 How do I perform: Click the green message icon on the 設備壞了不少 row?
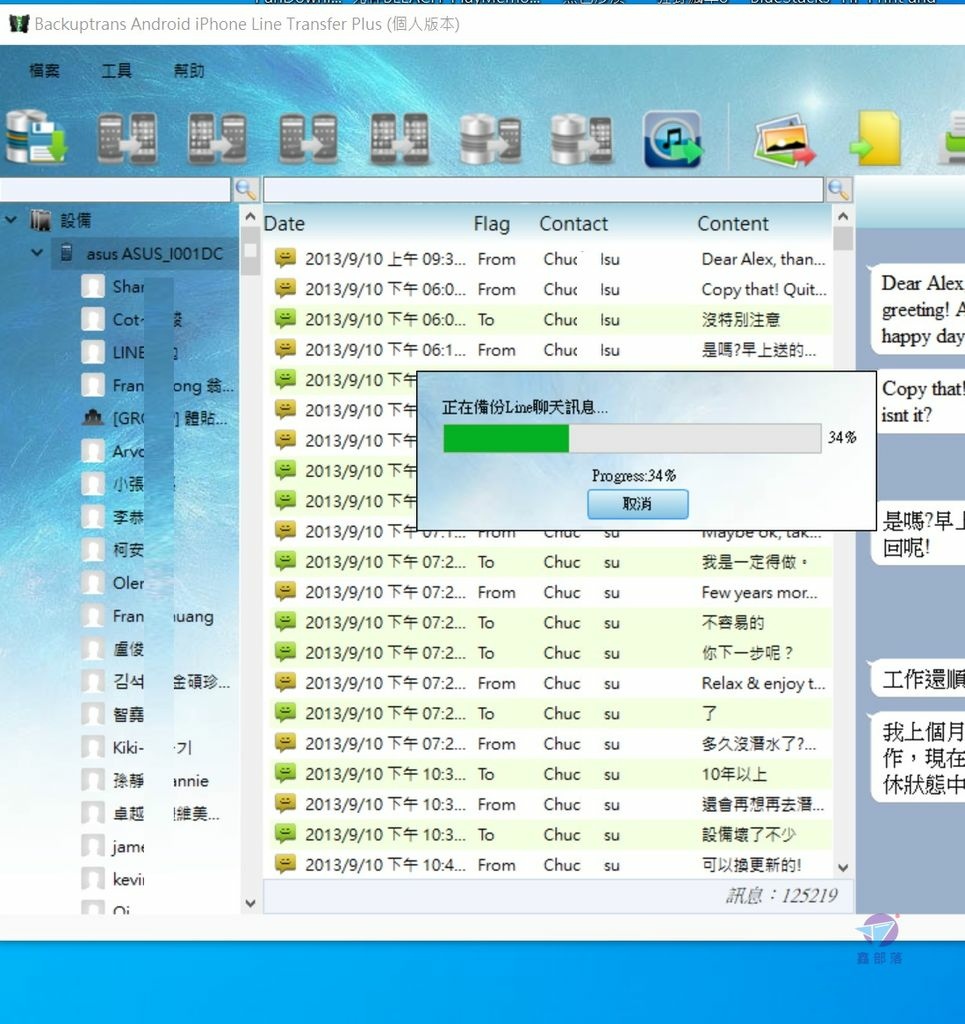285,834
